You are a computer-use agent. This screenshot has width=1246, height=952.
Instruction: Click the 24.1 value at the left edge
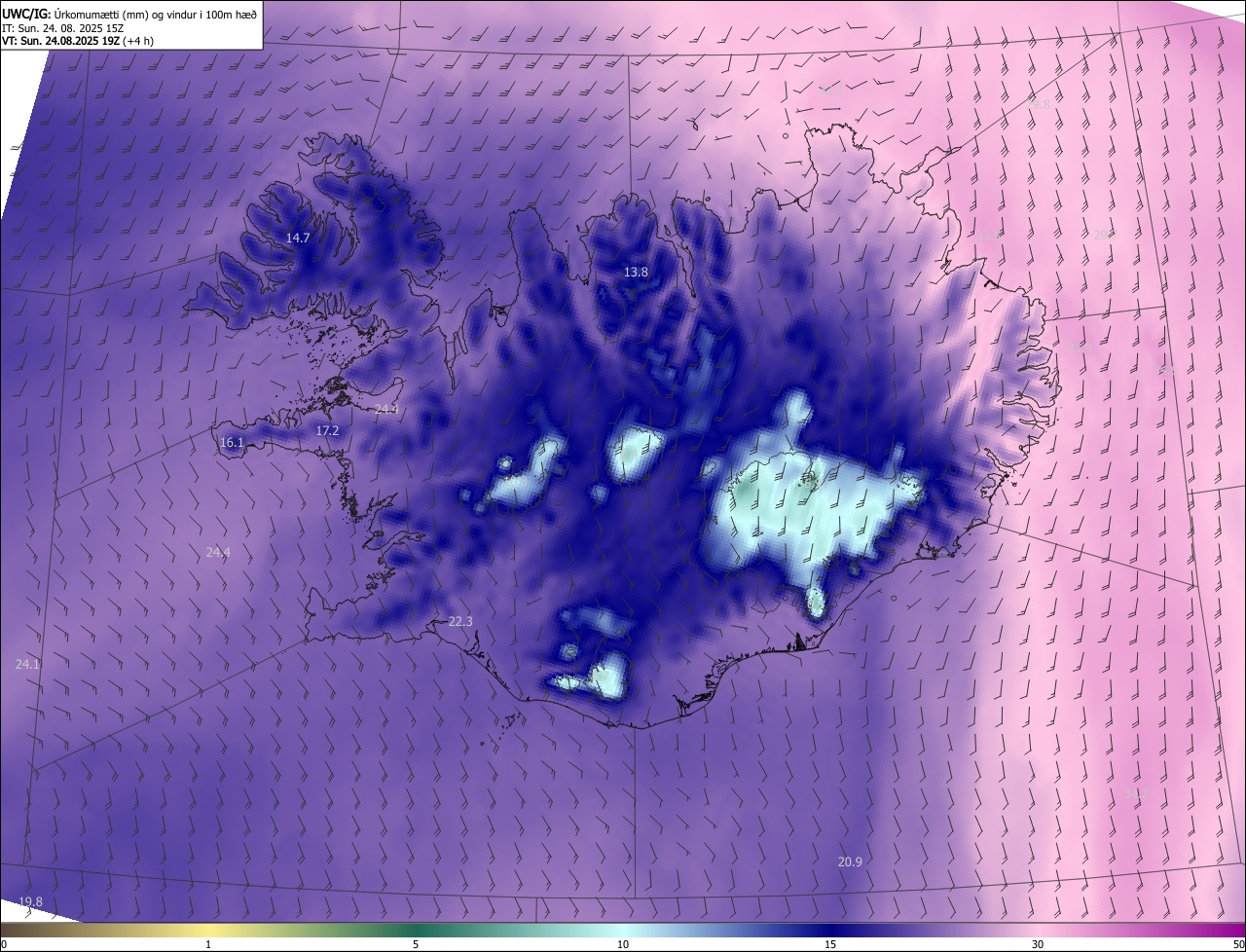tap(27, 664)
